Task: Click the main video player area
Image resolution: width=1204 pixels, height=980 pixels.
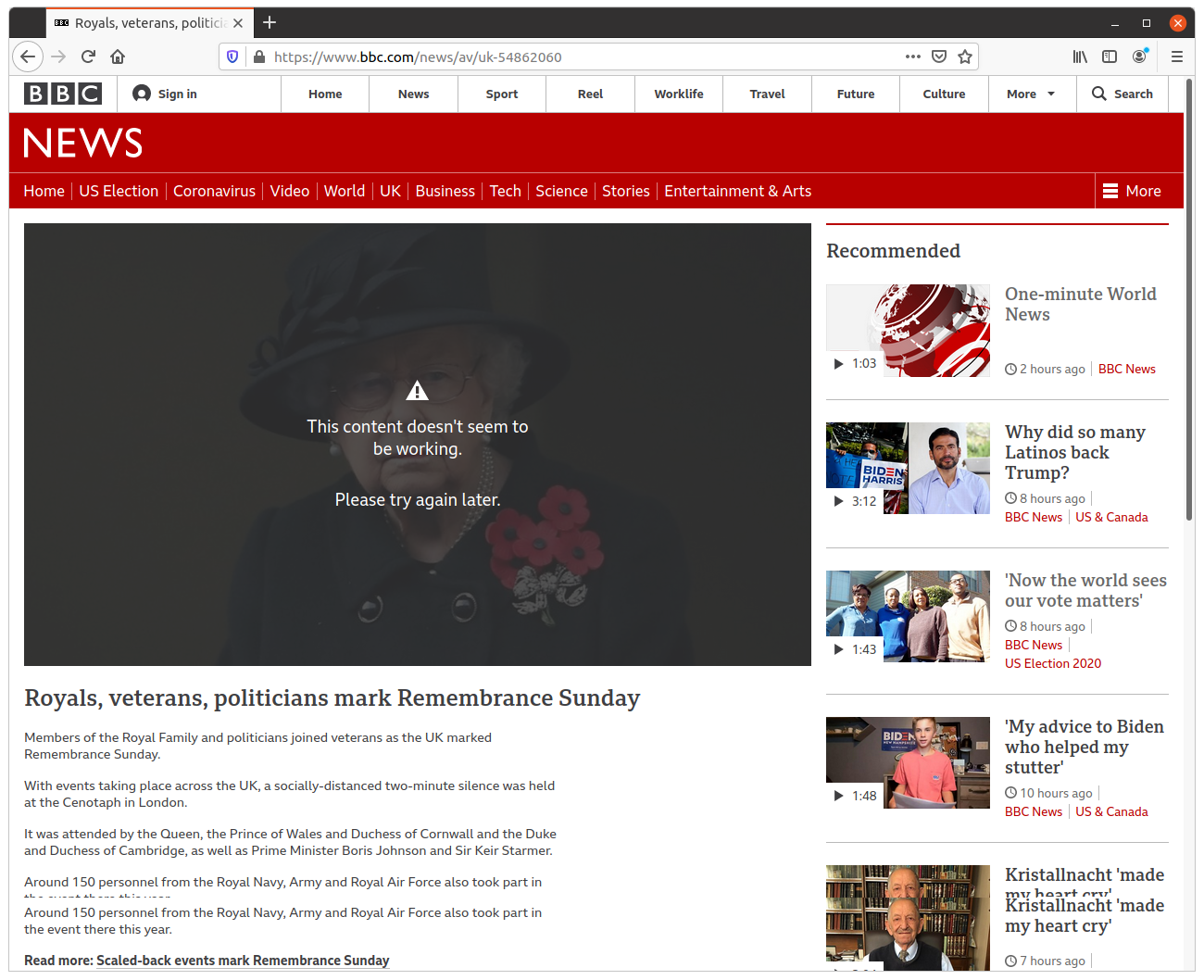Action: pos(418,445)
